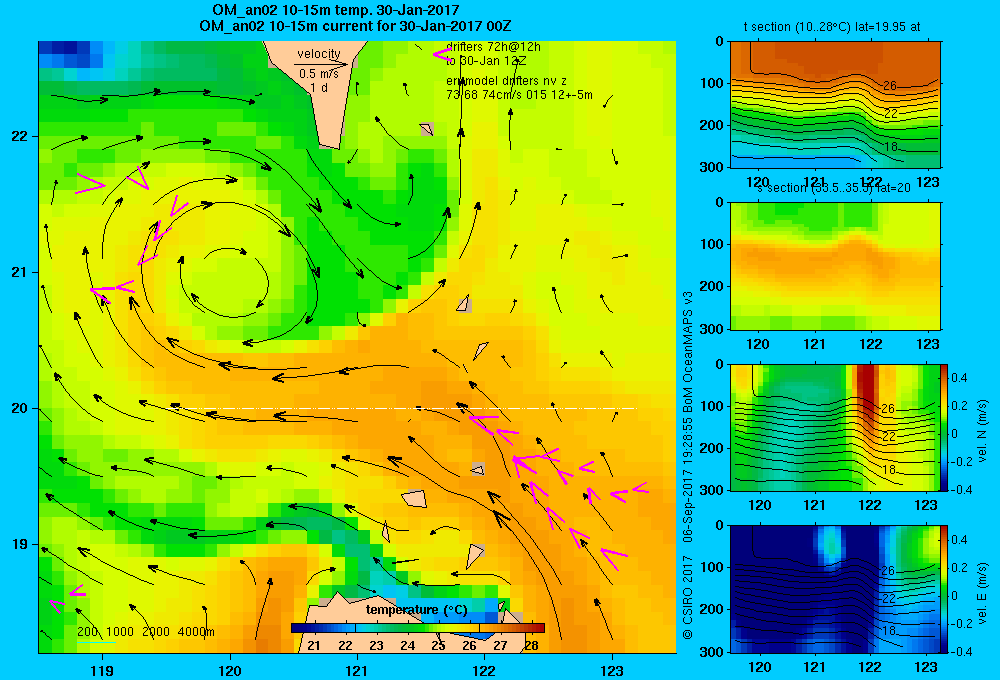The width and height of the screenshot is (1000, 680).
Task: Click the '4000m' depth contour legend label
Action: pos(196,632)
